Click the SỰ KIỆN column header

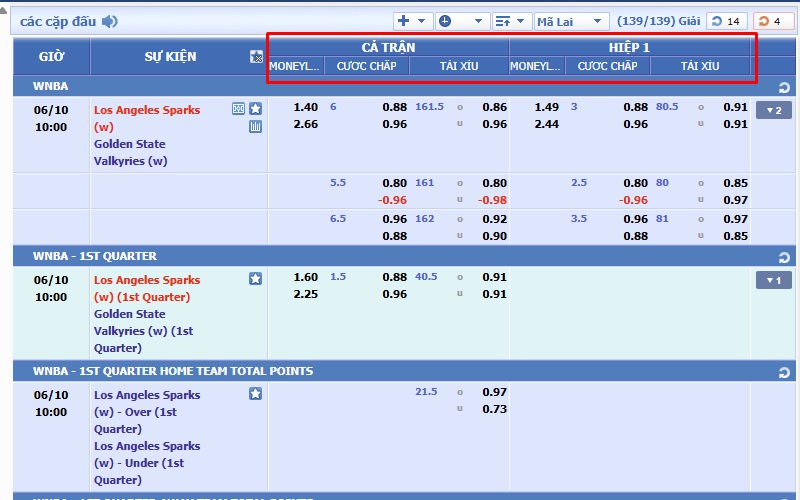tap(170, 56)
